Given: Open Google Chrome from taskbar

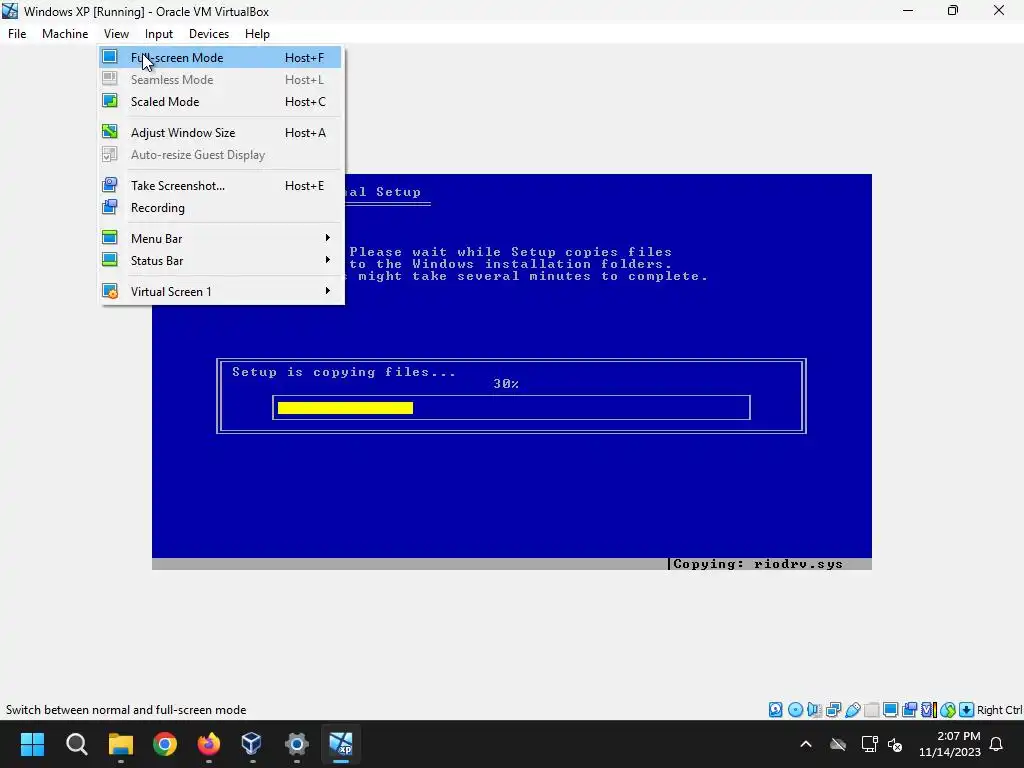Looking at the screenshot, I should point(165,744).
